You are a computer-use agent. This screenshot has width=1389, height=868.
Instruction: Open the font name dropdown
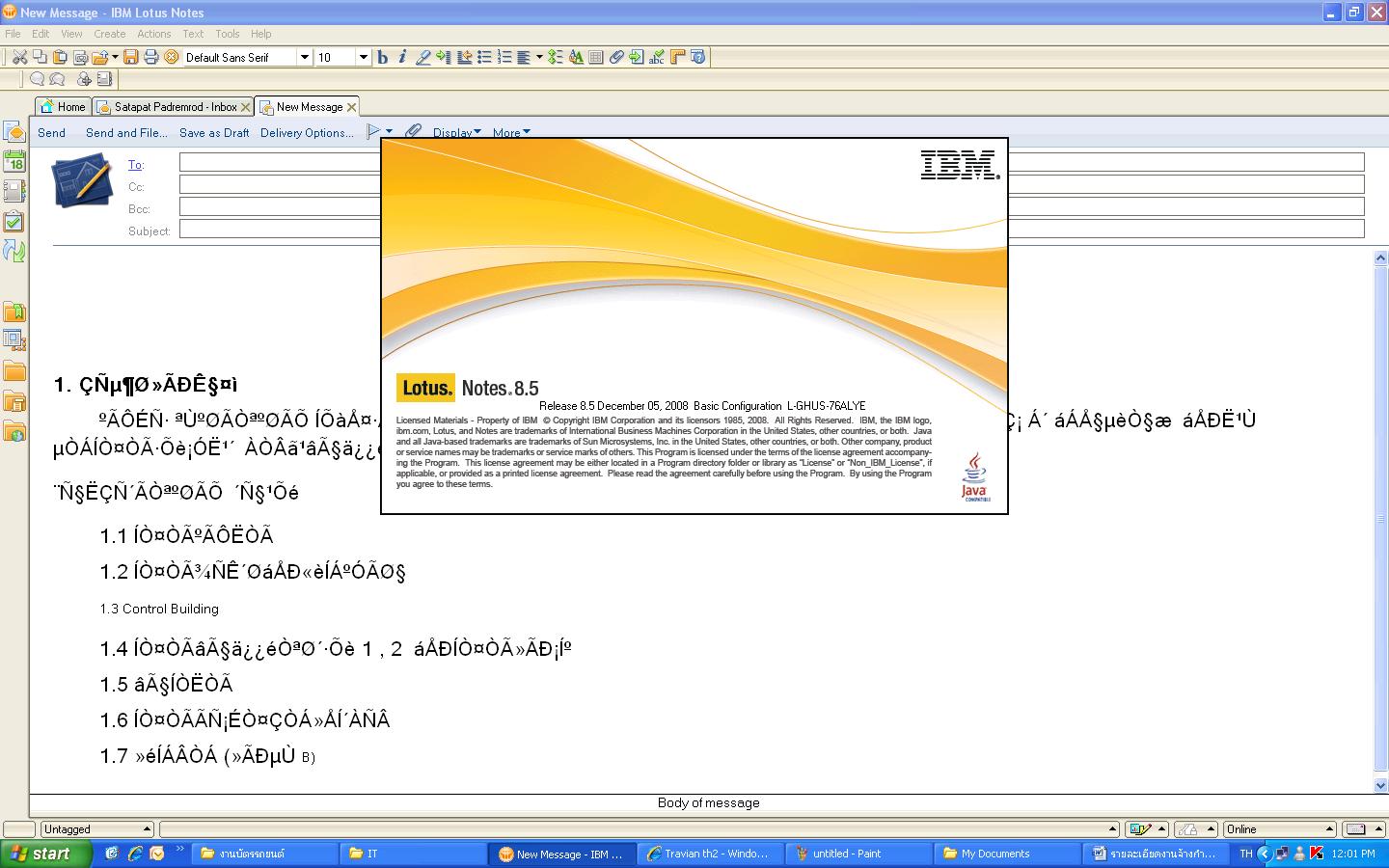click(305, 57)
